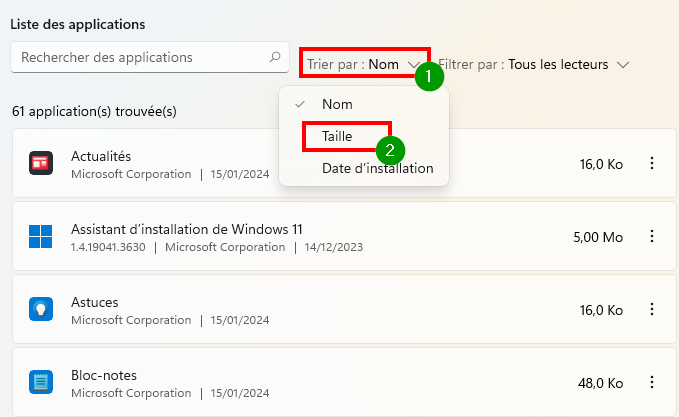Screen dimensions: 679x417
Task: Click the Astuces lightbulb icon
Action: click(41, 309)
